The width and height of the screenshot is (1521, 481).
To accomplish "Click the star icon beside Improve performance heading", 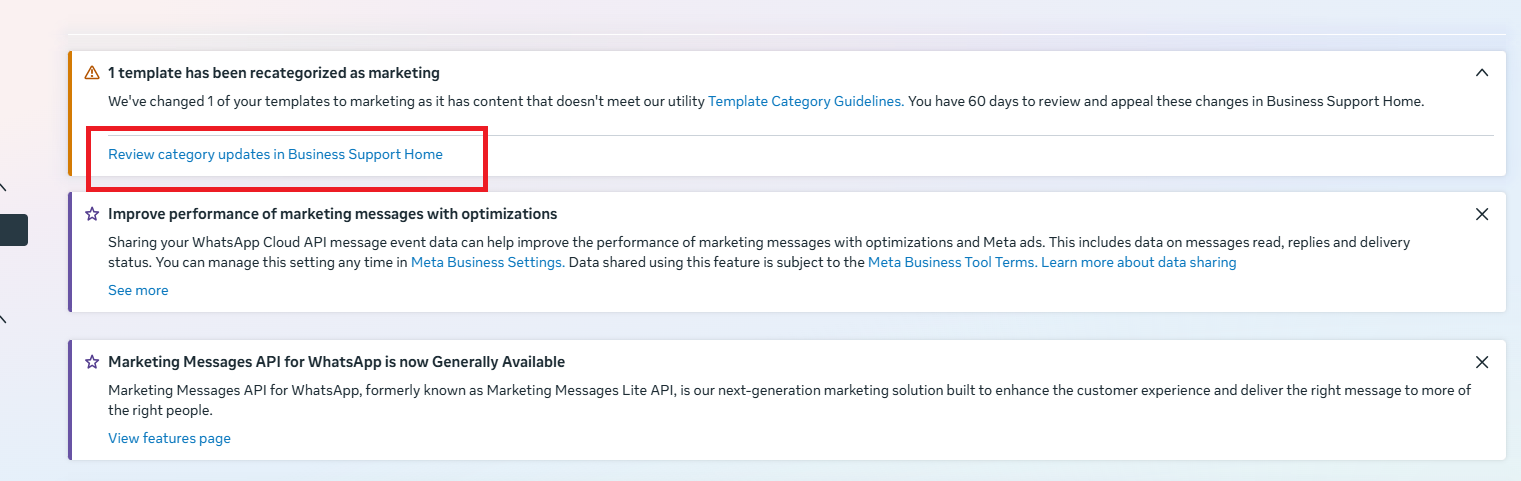I will click(x=92, y=214).
